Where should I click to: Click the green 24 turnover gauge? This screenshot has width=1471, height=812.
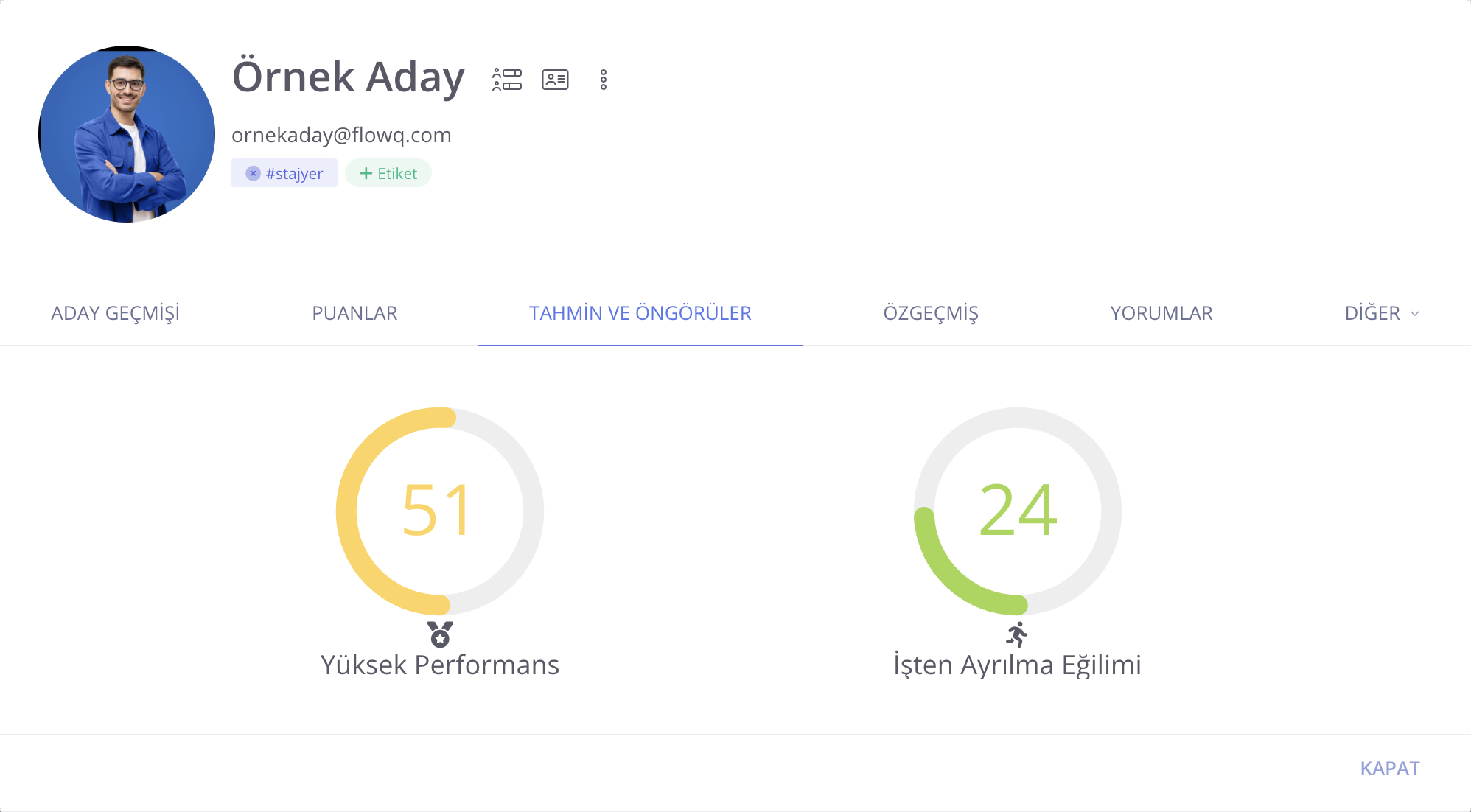pyautogui.click(x=1017, y=510)
